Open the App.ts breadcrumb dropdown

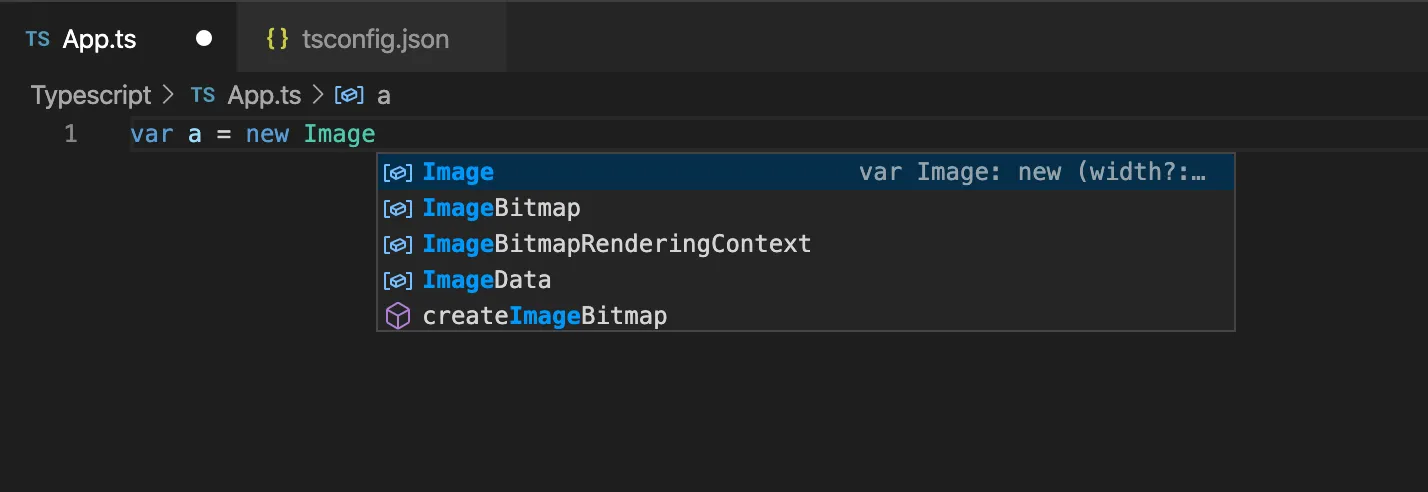click(x=264, y=96)
